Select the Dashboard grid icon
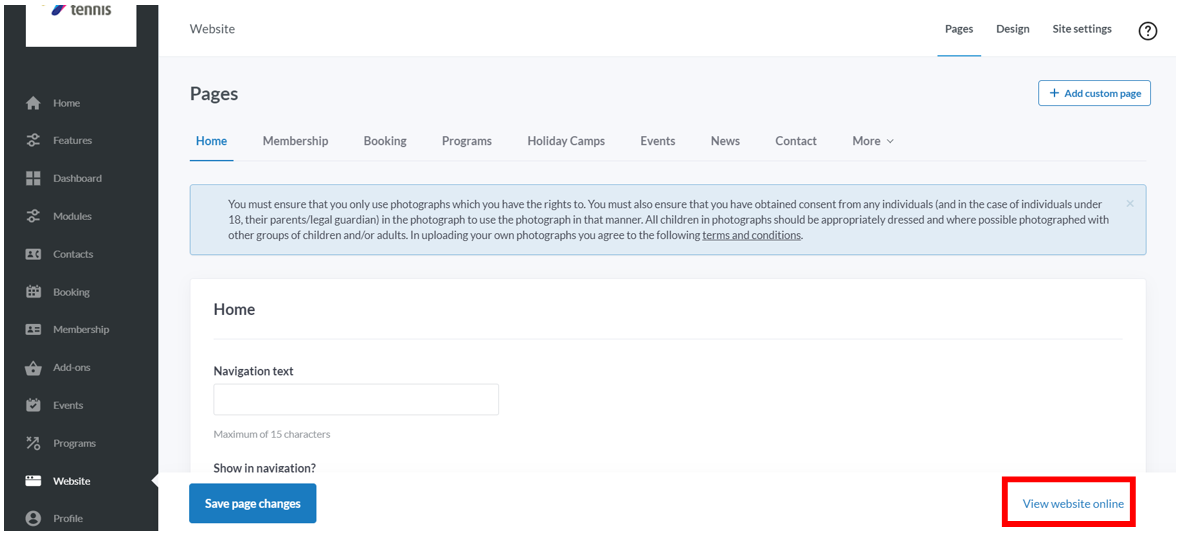This screenshot has width=1177, height=537. tap(33, 179)
